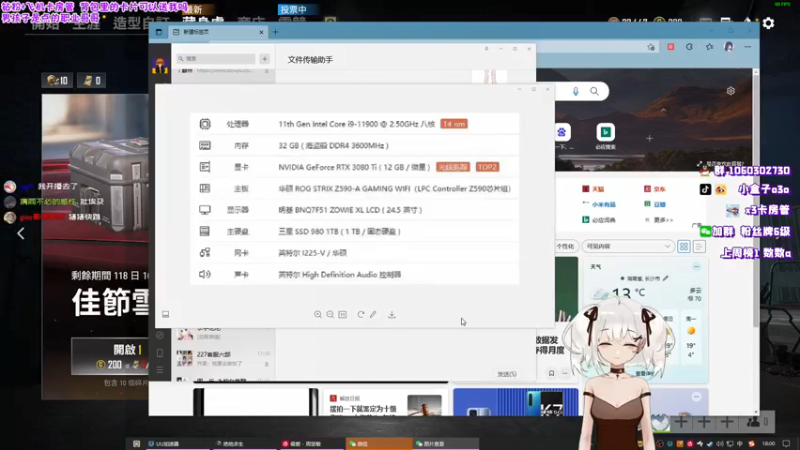
Task: Open the WeChat hamburger menu in sidebar
Action: coord(160,369)
